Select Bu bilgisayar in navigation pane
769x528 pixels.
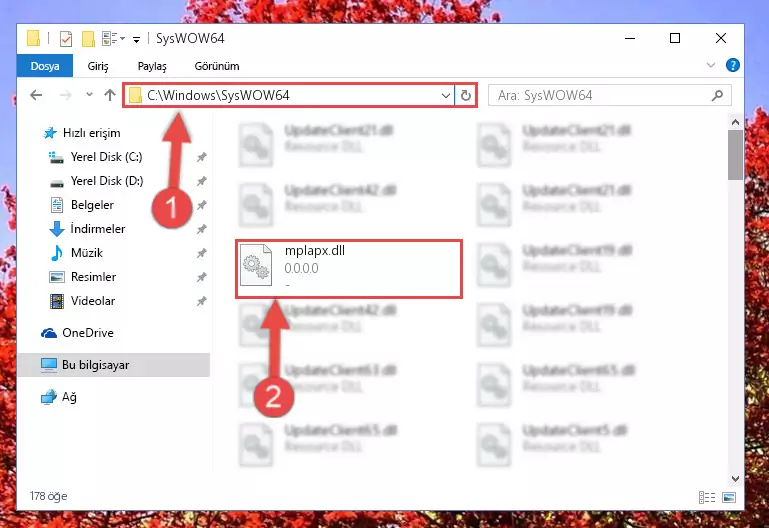(x=113, y=365)
